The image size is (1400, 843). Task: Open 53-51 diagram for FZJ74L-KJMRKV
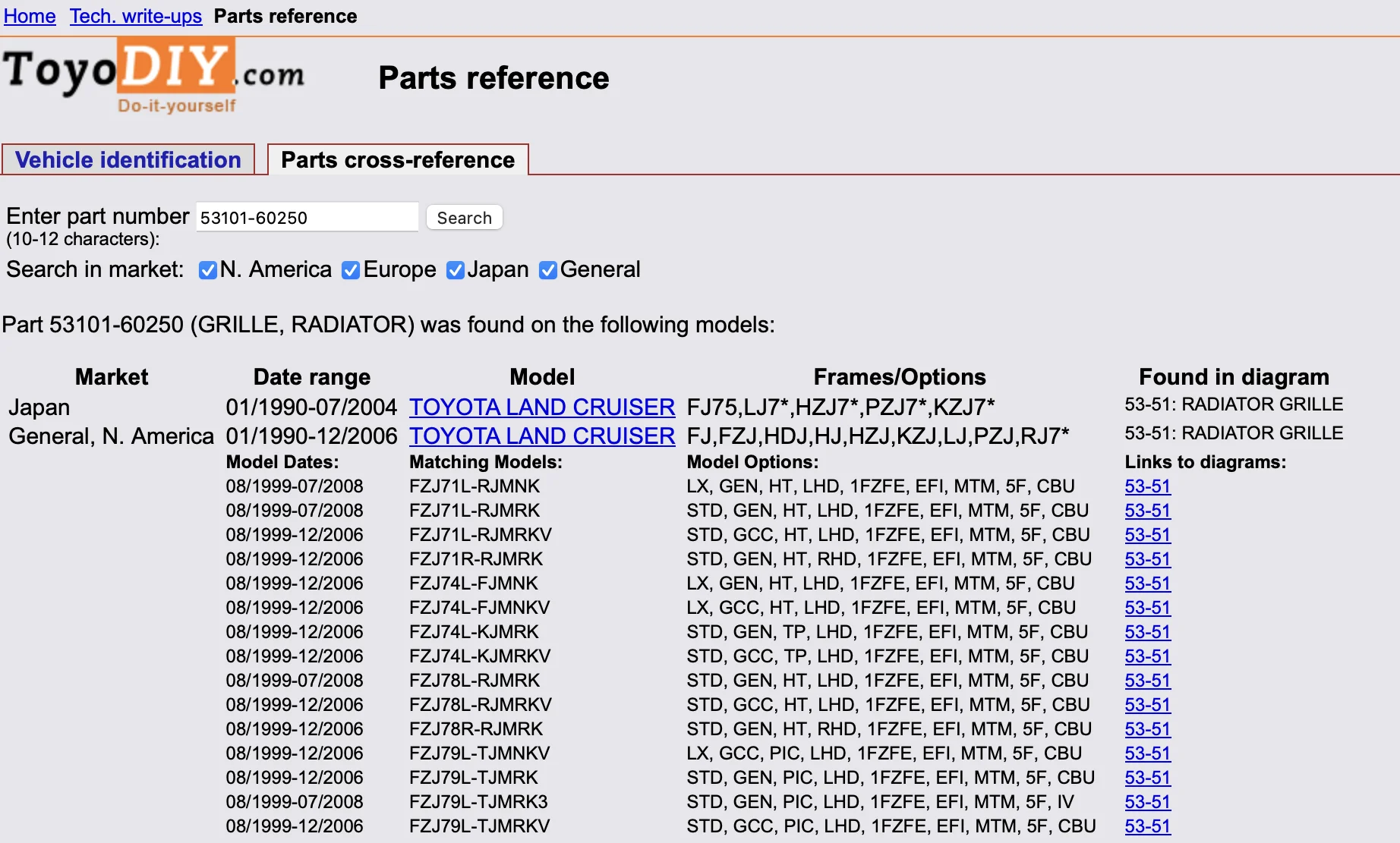1147,656
